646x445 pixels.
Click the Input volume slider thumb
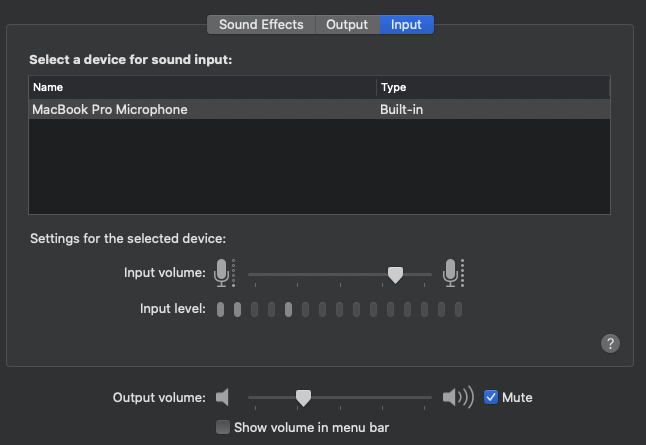click(x=395, y=274)
